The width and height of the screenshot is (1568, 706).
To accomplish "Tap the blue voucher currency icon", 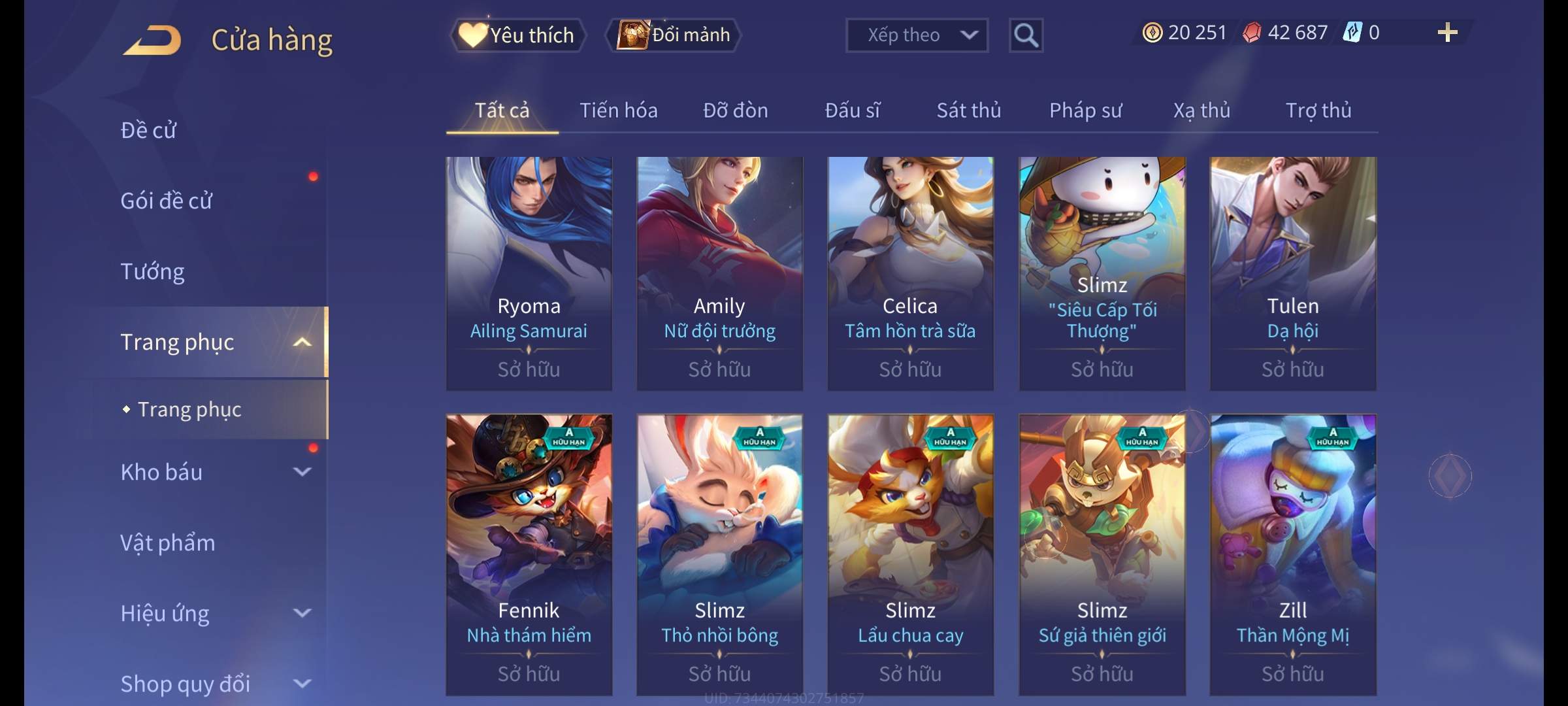I will pyautogui.click(x=1352, y=32).
